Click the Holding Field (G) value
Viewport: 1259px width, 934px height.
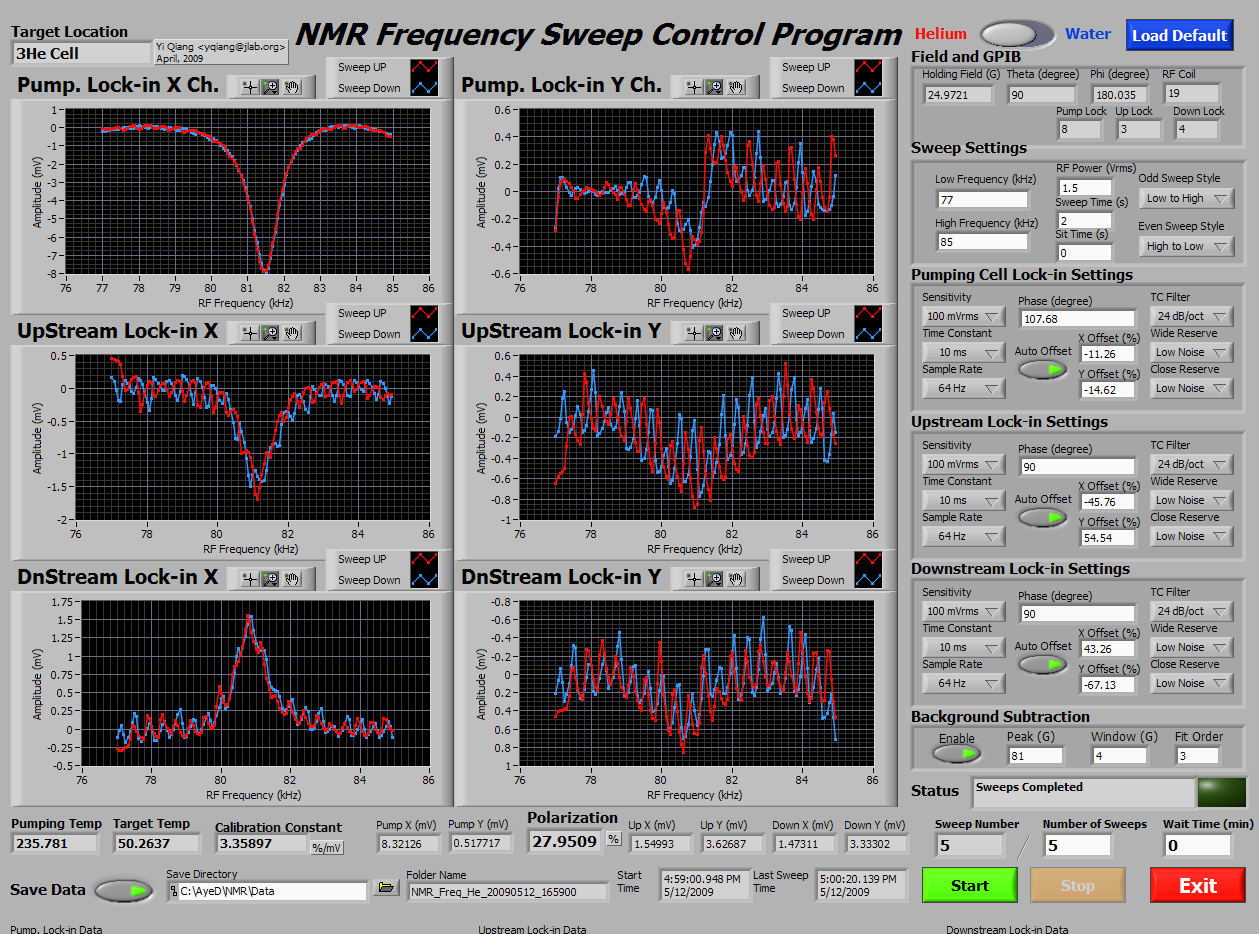pyautogui.click(x=958, y=95)
